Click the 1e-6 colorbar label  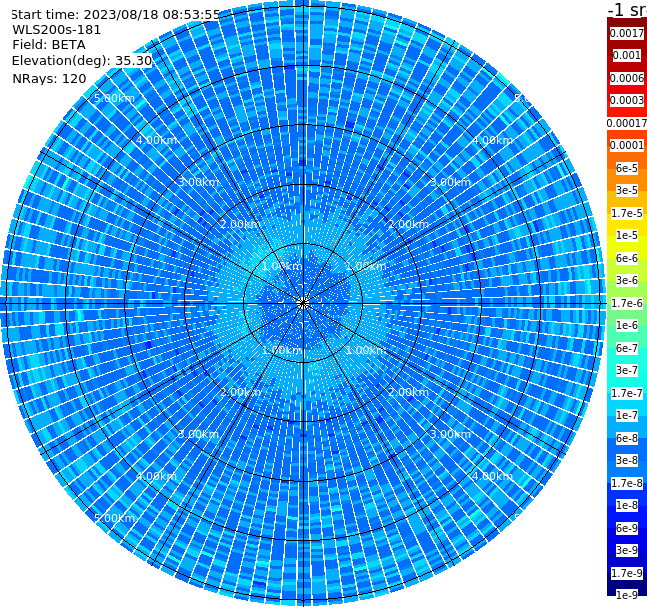627,325
